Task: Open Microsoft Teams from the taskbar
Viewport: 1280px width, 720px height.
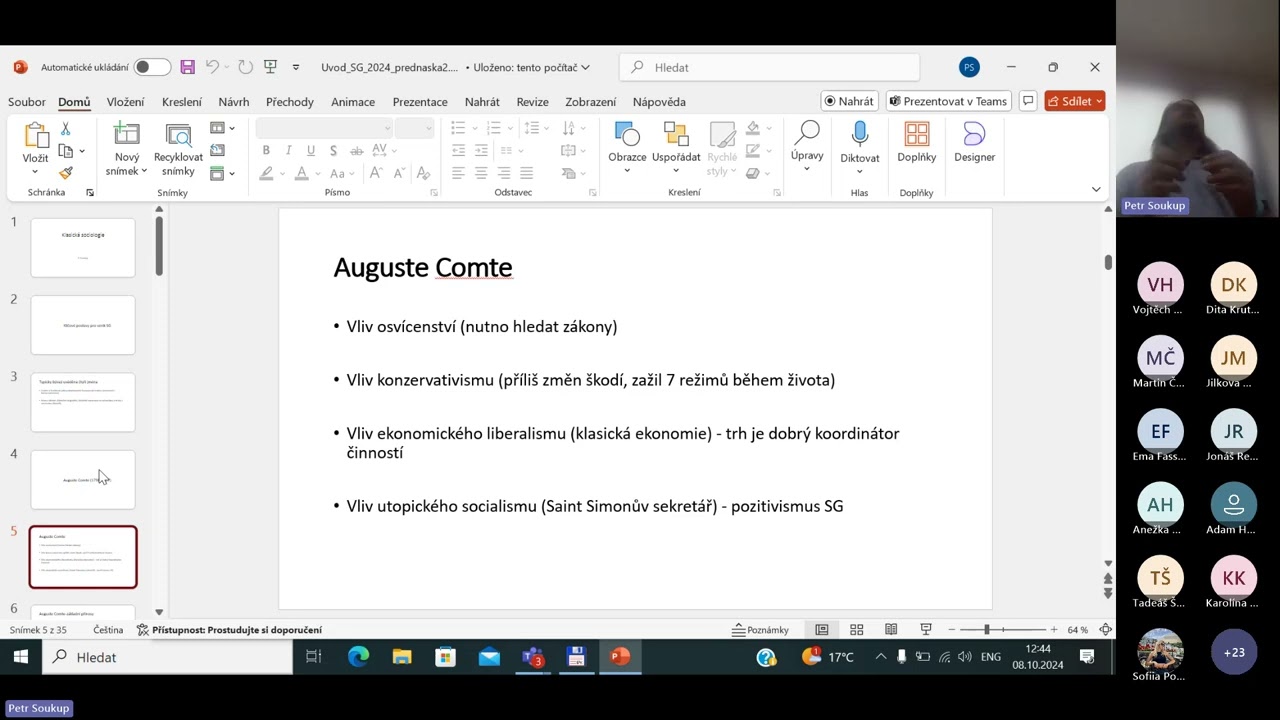Action: point(532,657)
